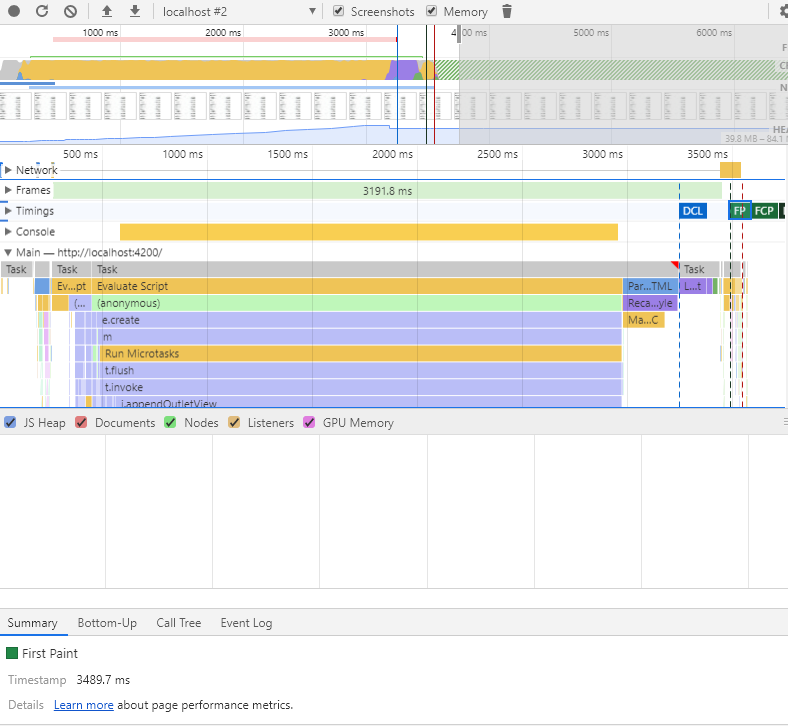The height and width of the screenshot is (726, 788).
Task: Start recording with the Record button
Action: point(14,11)
